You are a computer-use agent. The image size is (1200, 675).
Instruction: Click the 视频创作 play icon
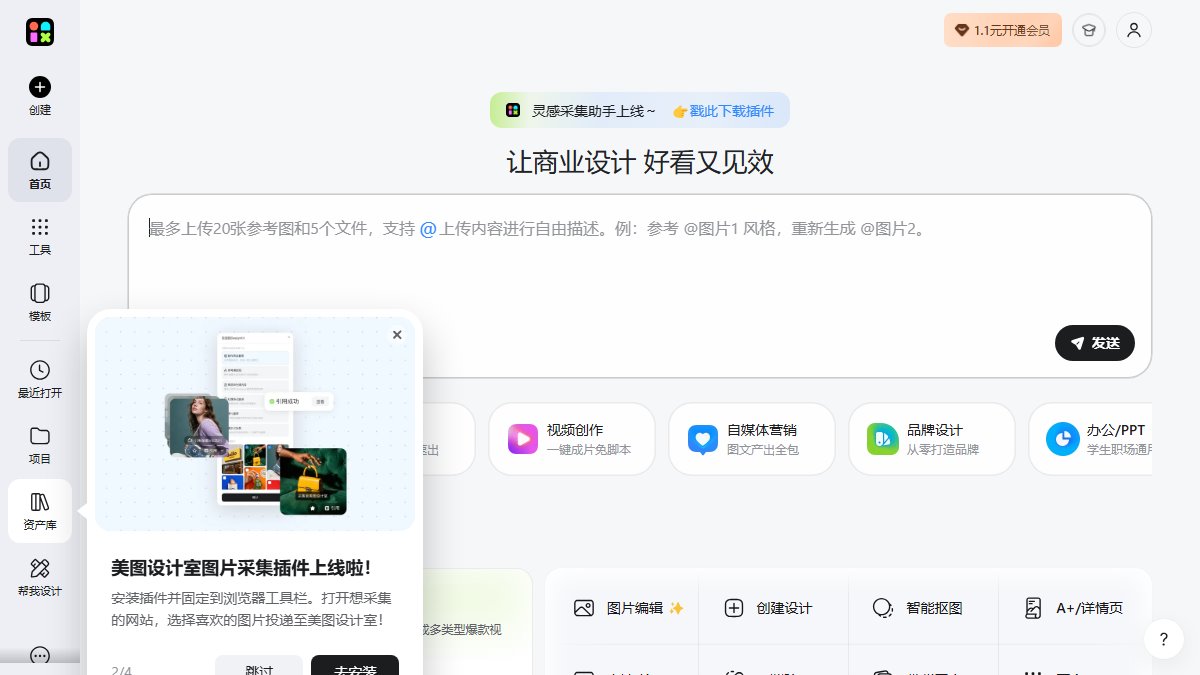523,439
